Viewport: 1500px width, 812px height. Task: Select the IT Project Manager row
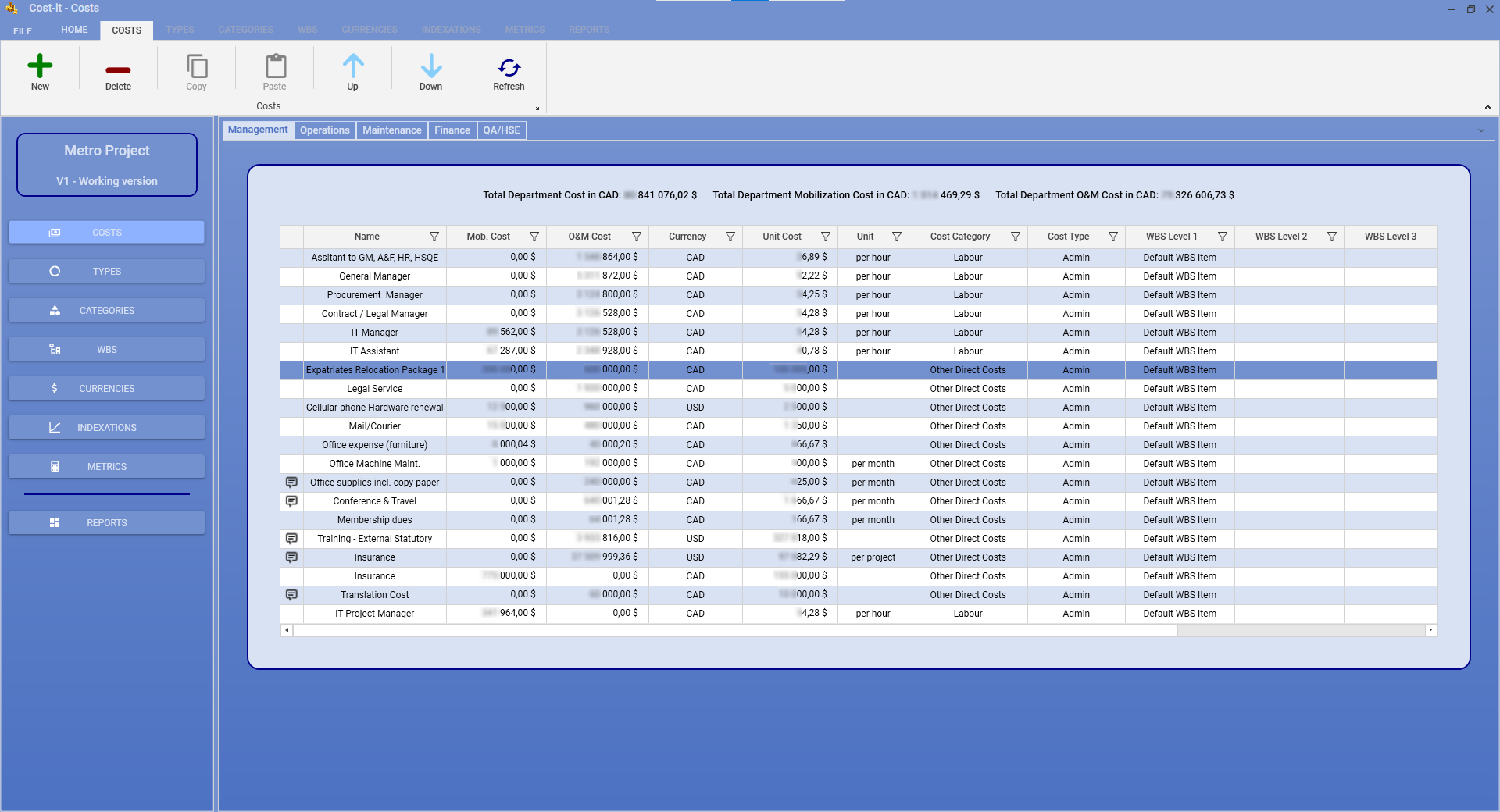pos(859,614)
